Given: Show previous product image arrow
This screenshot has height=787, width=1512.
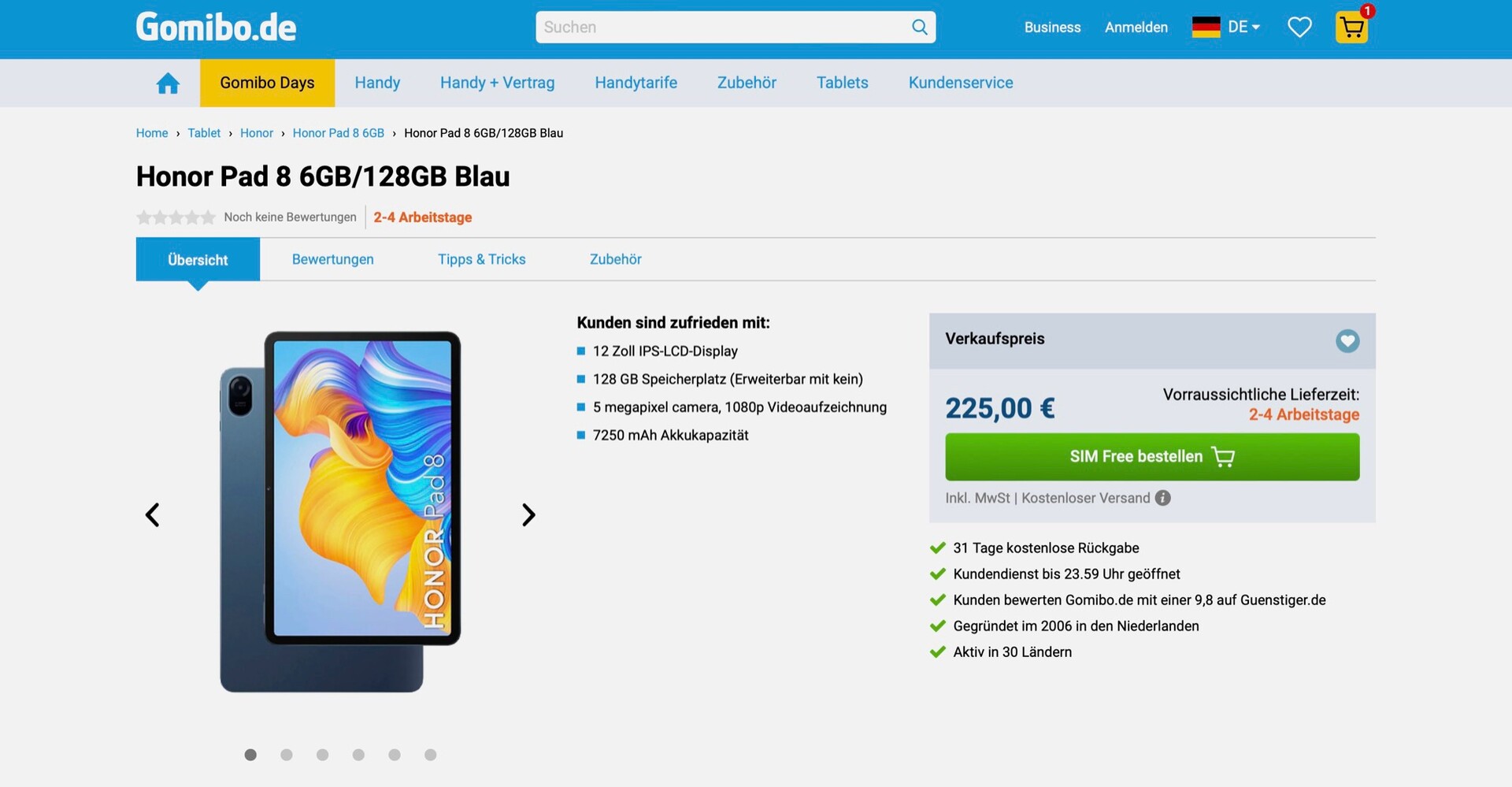Looking at the screenshot, I should (152, 515).
